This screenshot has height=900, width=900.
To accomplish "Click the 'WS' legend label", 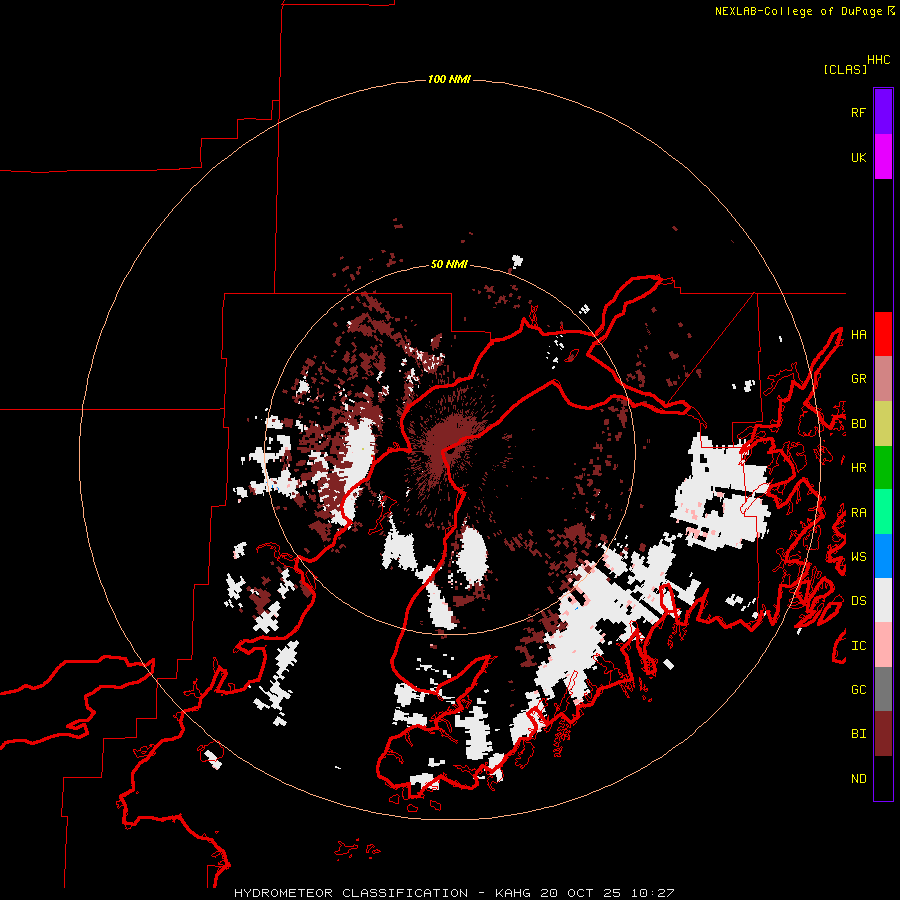I will point(859,557).
